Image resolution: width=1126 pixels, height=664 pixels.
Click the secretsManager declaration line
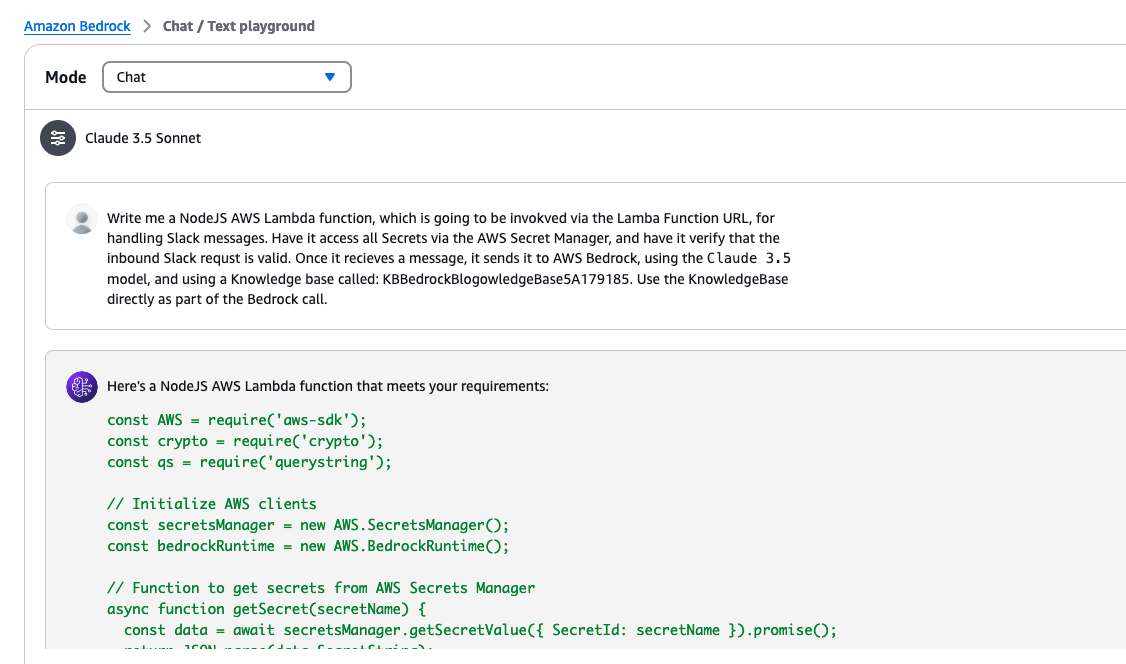coord(308,525)
